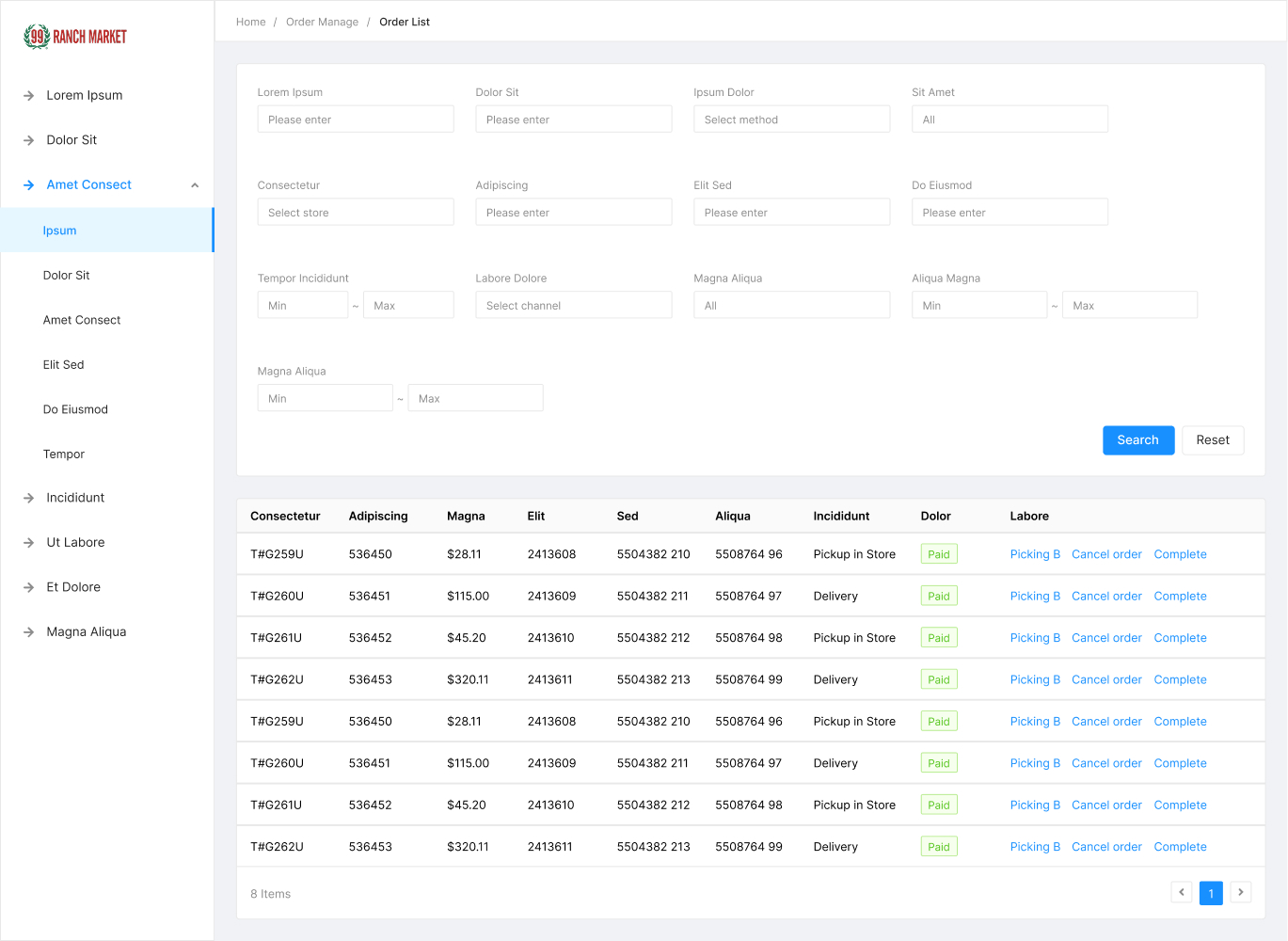Click the Aliqua column header
The height and width of the screenshot is (941, 1288).
tap(733, 517)
